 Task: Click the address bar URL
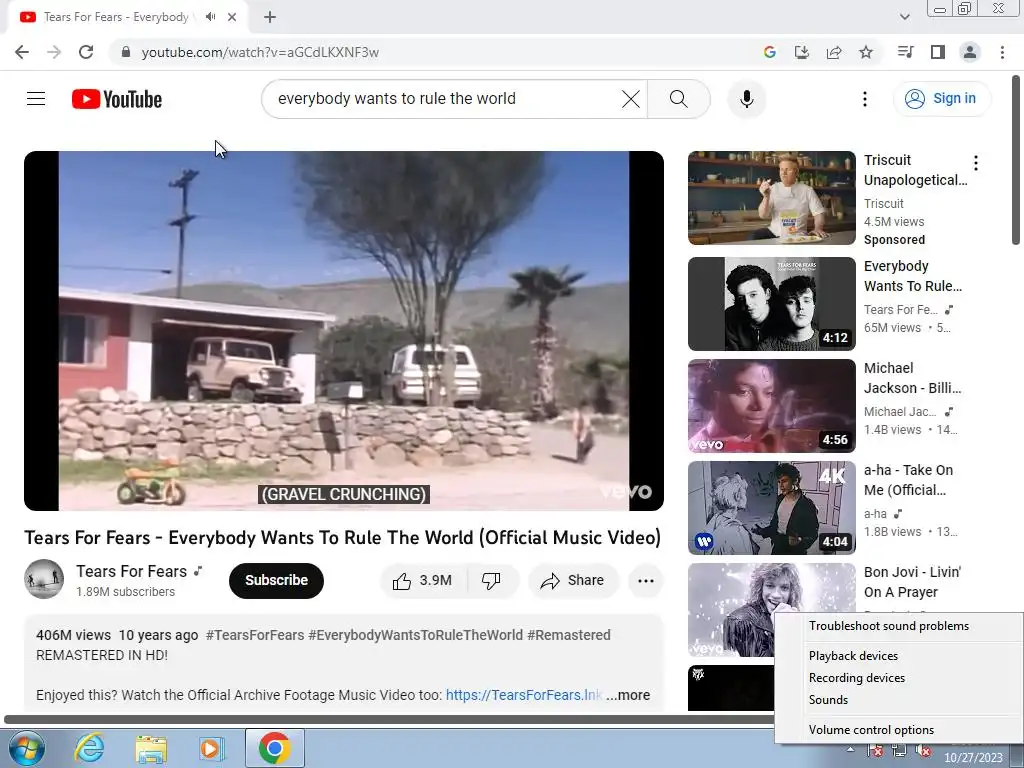pos(260,52)
